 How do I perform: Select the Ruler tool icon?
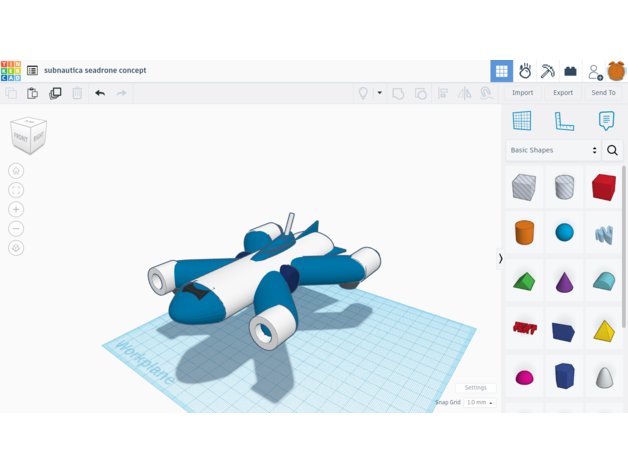coord(564,121)
